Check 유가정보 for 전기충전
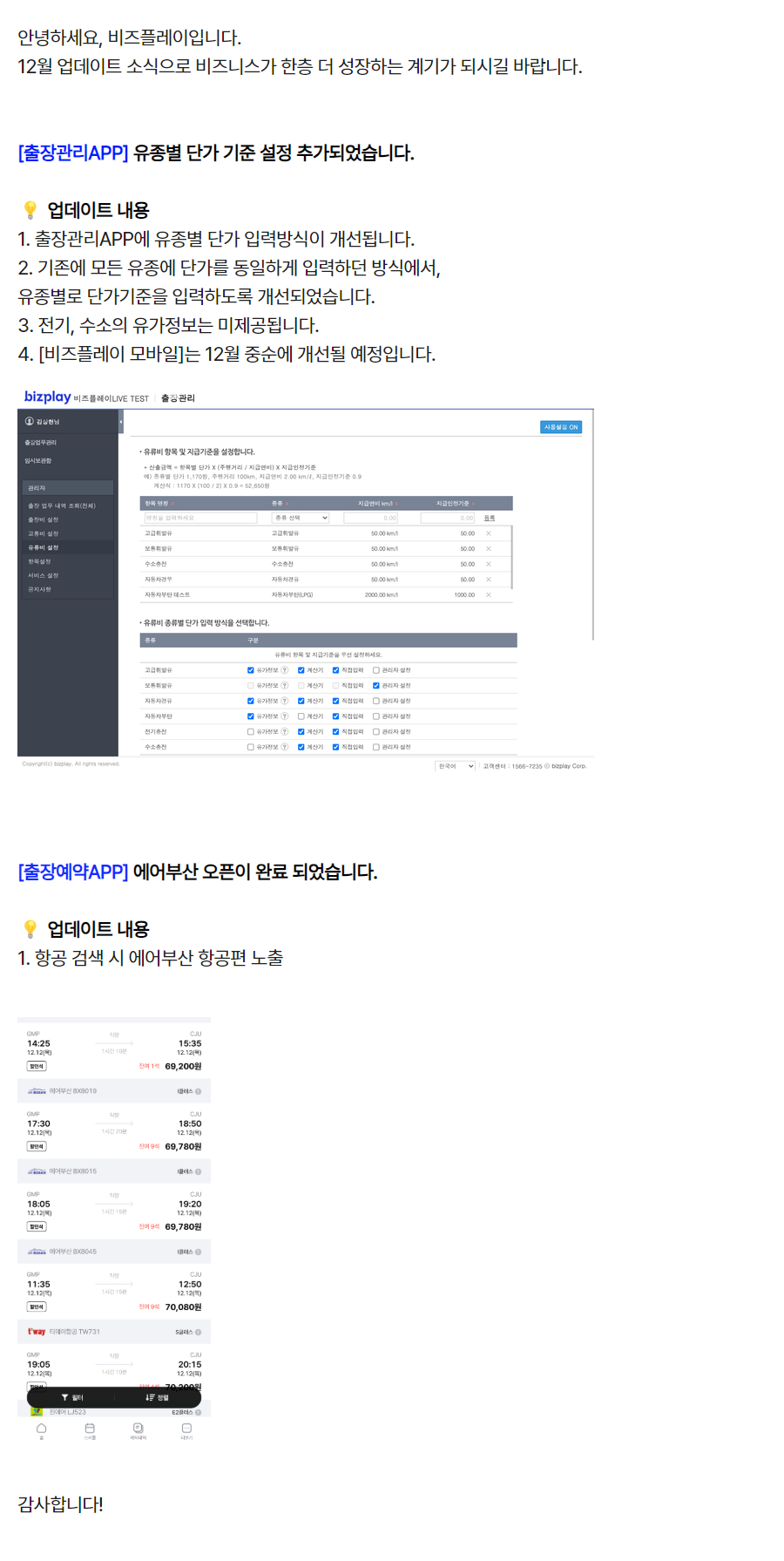The image size is (784, 1561). coord(251,732)
